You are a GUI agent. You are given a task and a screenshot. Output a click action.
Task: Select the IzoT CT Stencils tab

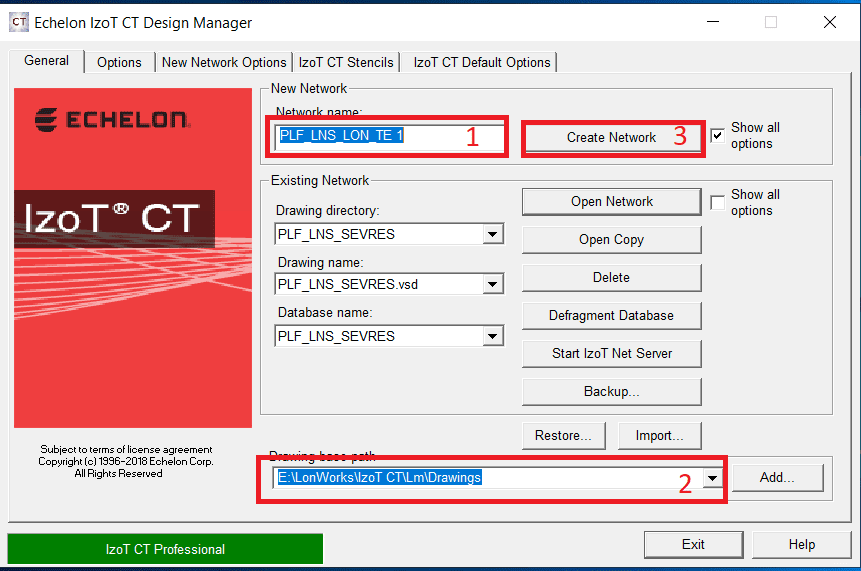(348, 62)
